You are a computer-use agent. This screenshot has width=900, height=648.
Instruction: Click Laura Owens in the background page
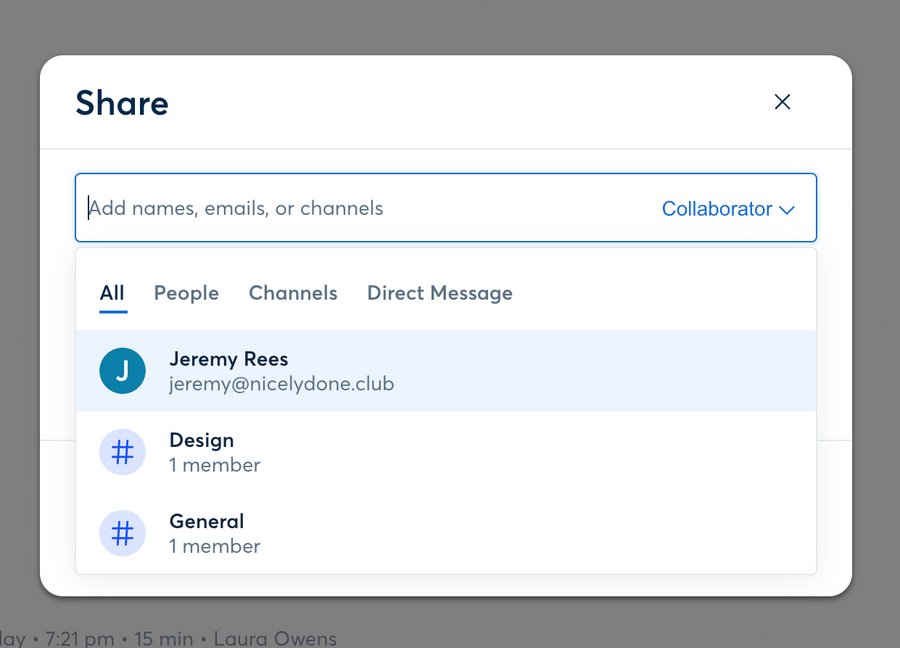277,638
